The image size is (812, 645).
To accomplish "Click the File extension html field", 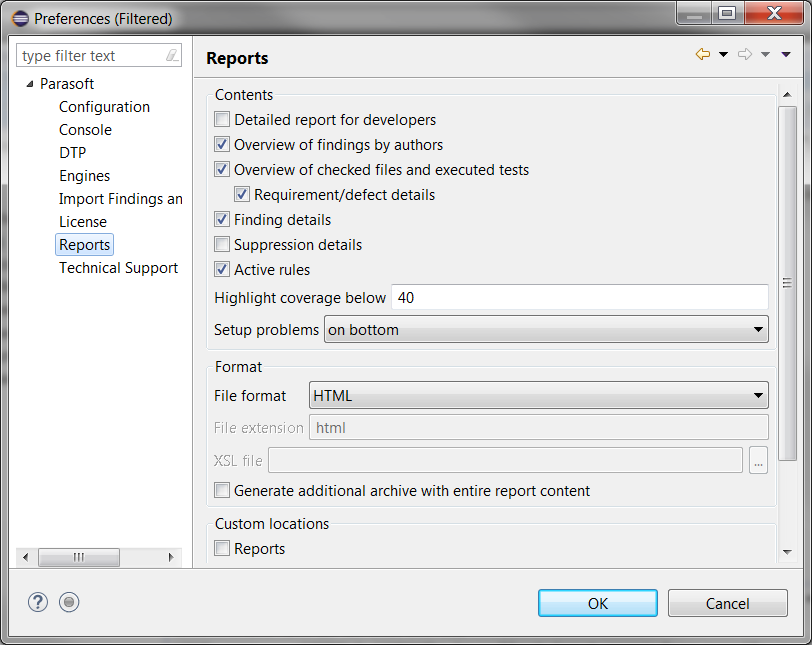I will click(x=539, y=428).
